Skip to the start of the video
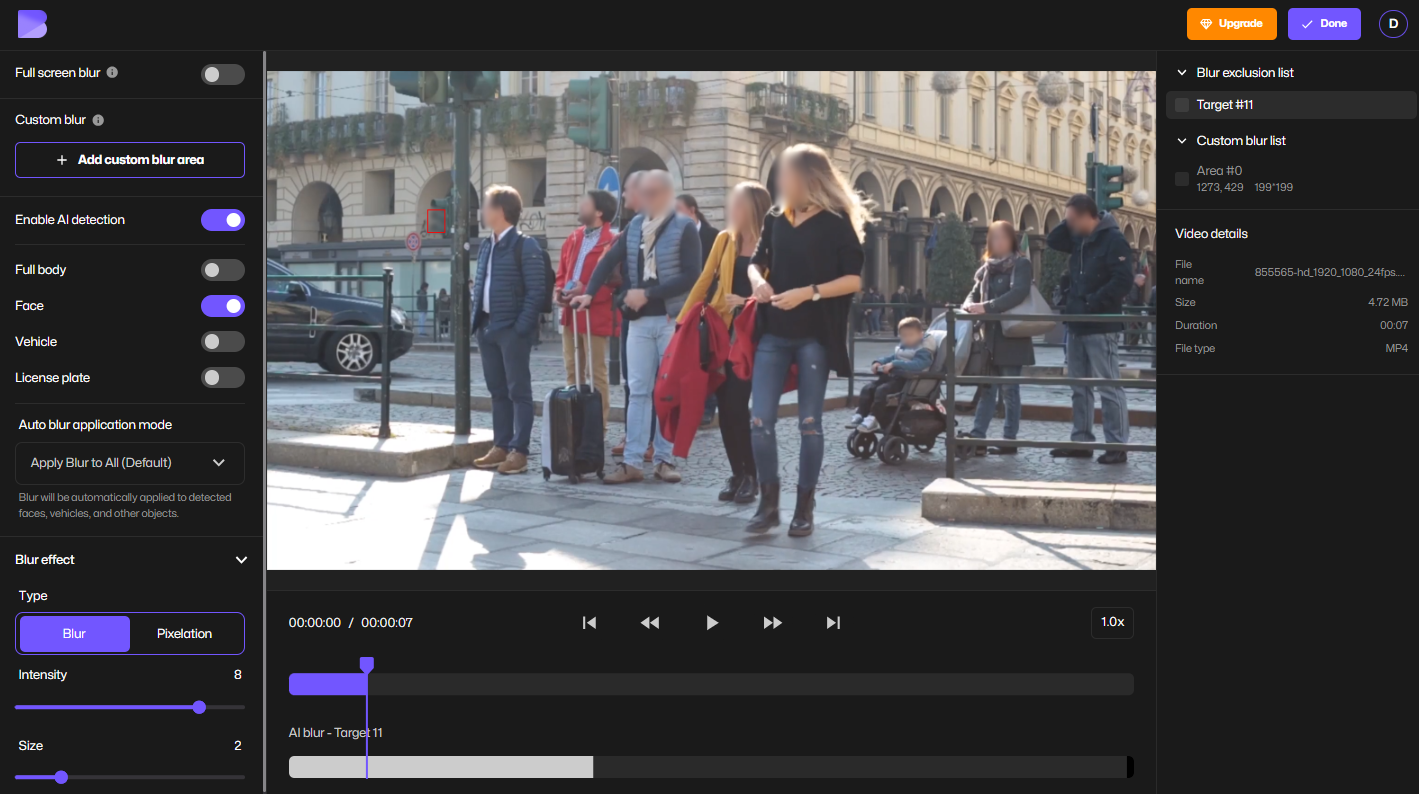This screenshot has width=1419, height=794. [x=589, y=622]
